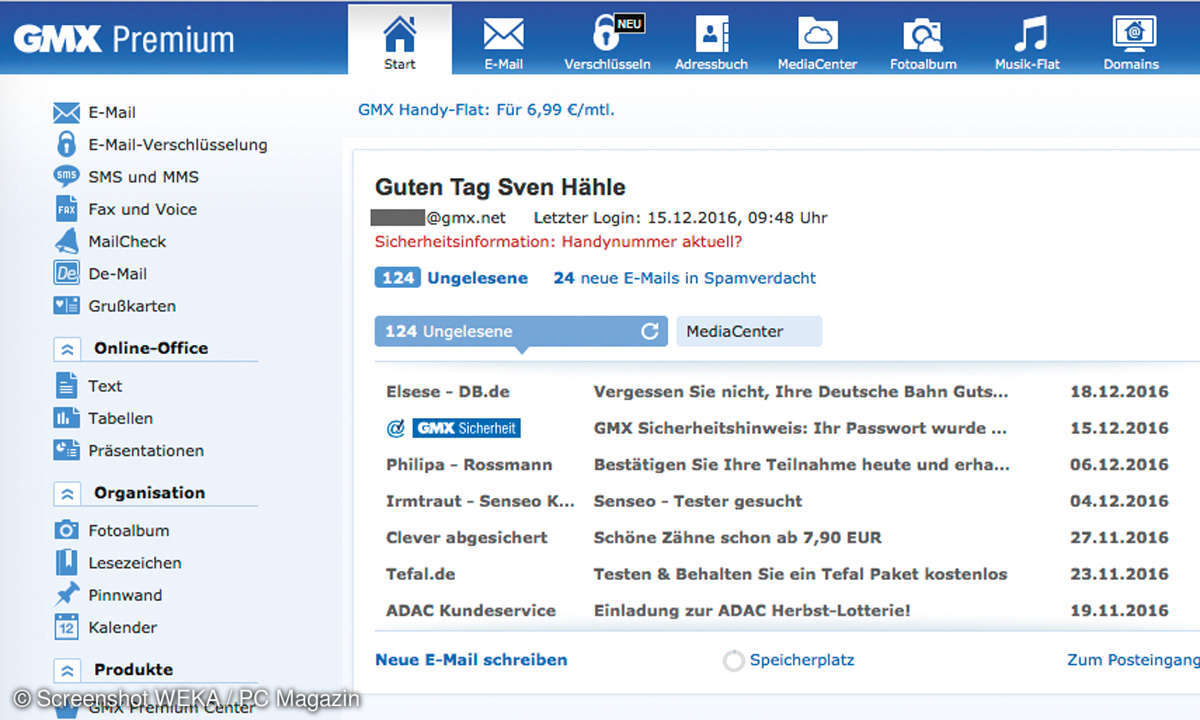This screenshot has height=720, width=1200.
Task: Click the date 18.12.2016 in mail list
Action: pyautogui.click(x=1119, y=391)
